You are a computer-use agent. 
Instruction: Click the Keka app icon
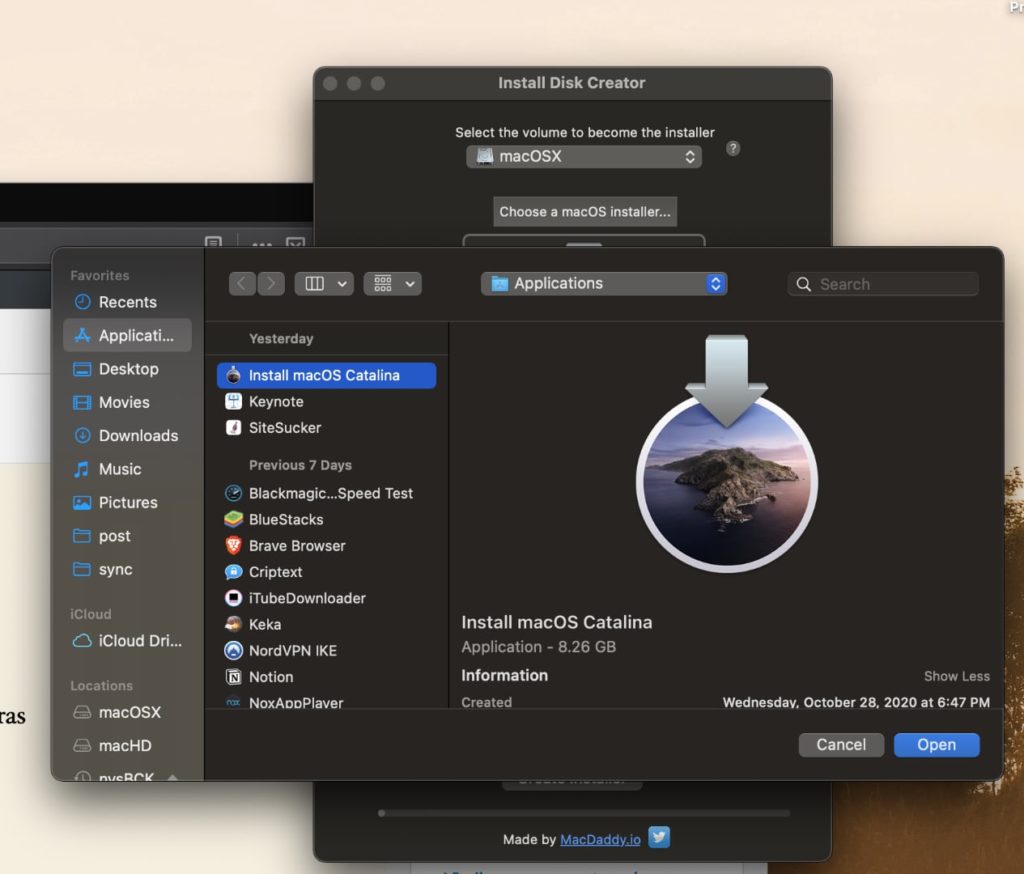click(233, 624)
